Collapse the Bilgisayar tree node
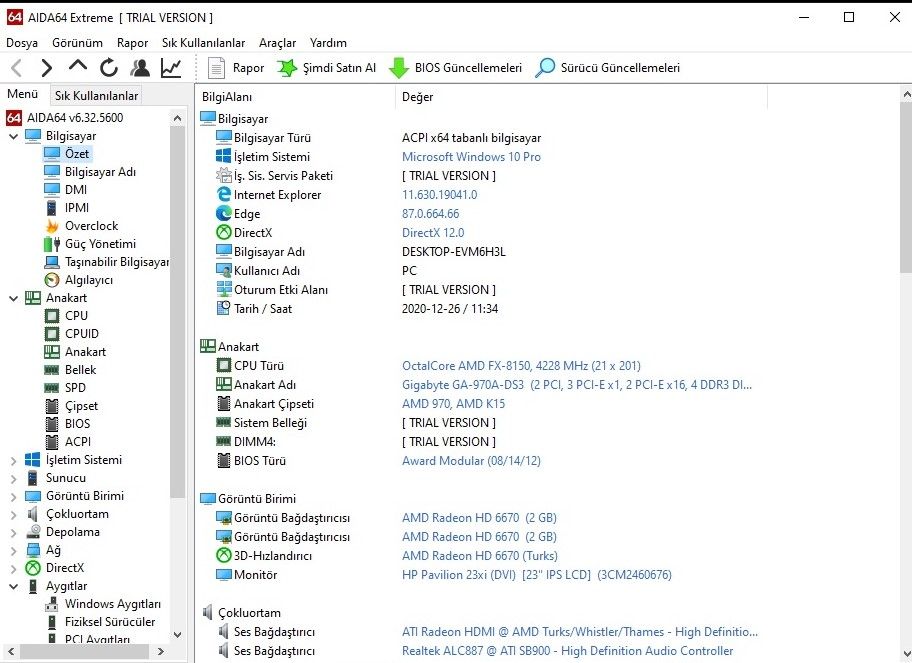The height and width of the screenshot is (663, 912). [14, 136]
